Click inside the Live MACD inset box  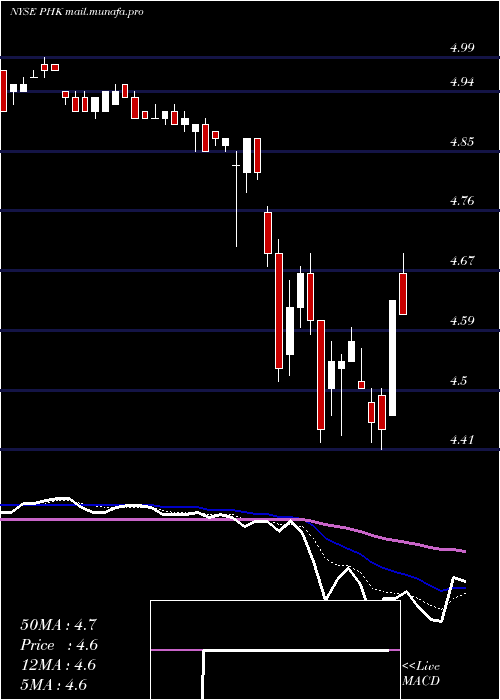(275, 650)
